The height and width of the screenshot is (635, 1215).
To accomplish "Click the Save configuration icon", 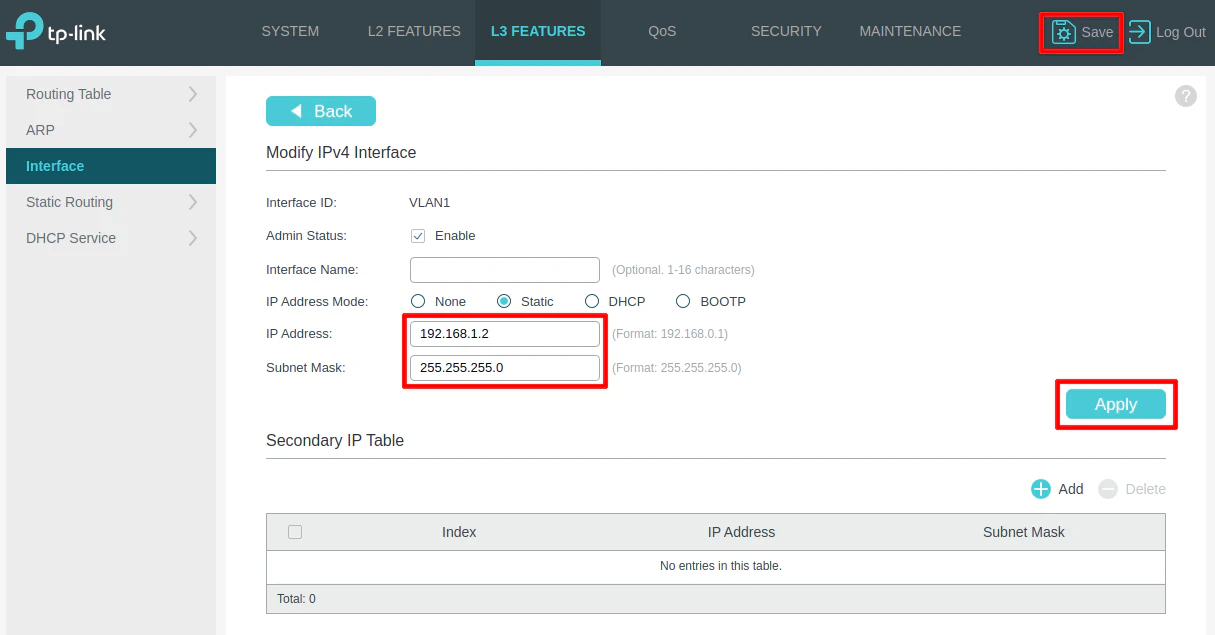I will coord(1063,32).
